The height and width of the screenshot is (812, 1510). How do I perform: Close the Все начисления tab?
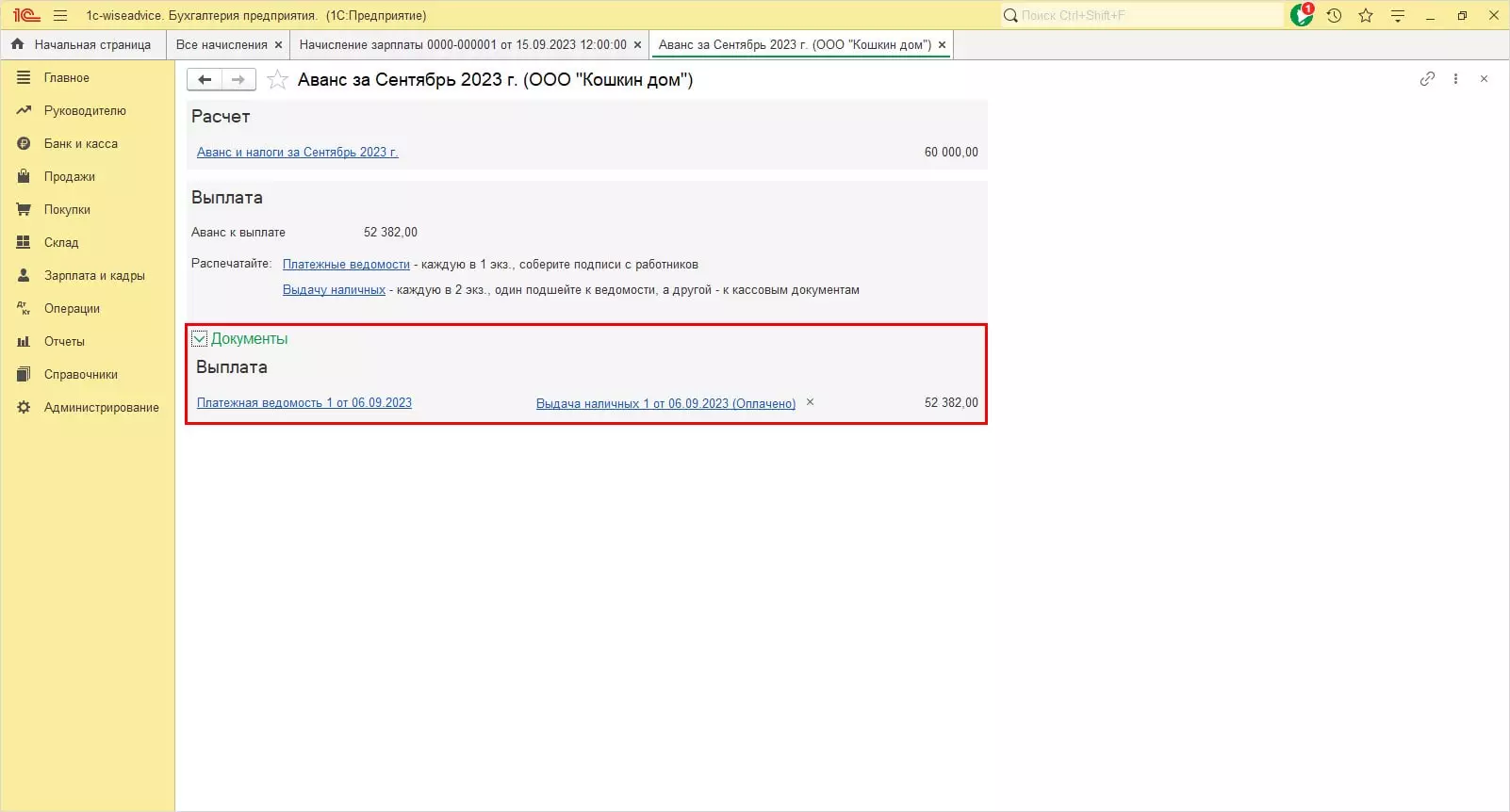click(278, 44)
